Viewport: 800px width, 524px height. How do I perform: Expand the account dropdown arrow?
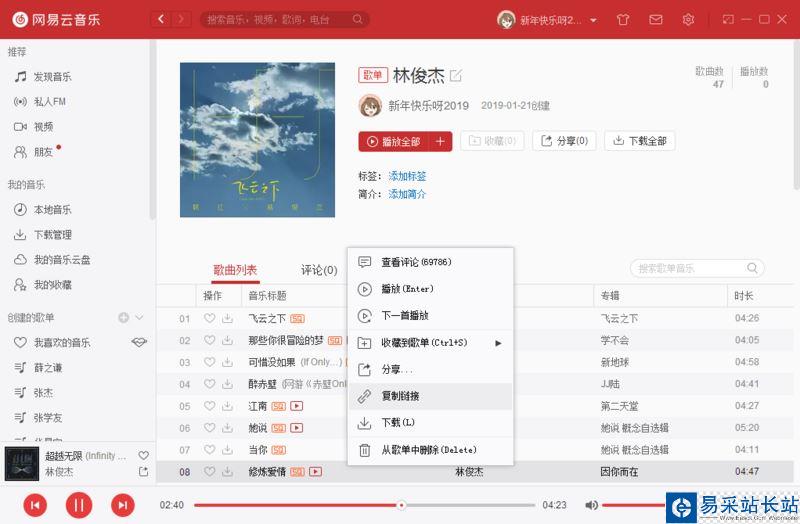click(593, 20)
